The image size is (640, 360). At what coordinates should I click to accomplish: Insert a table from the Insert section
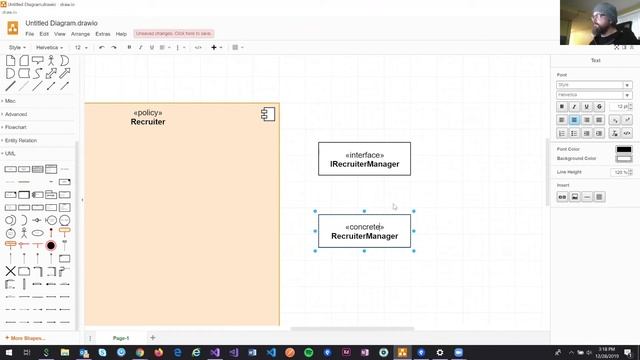tap(599, 197)
